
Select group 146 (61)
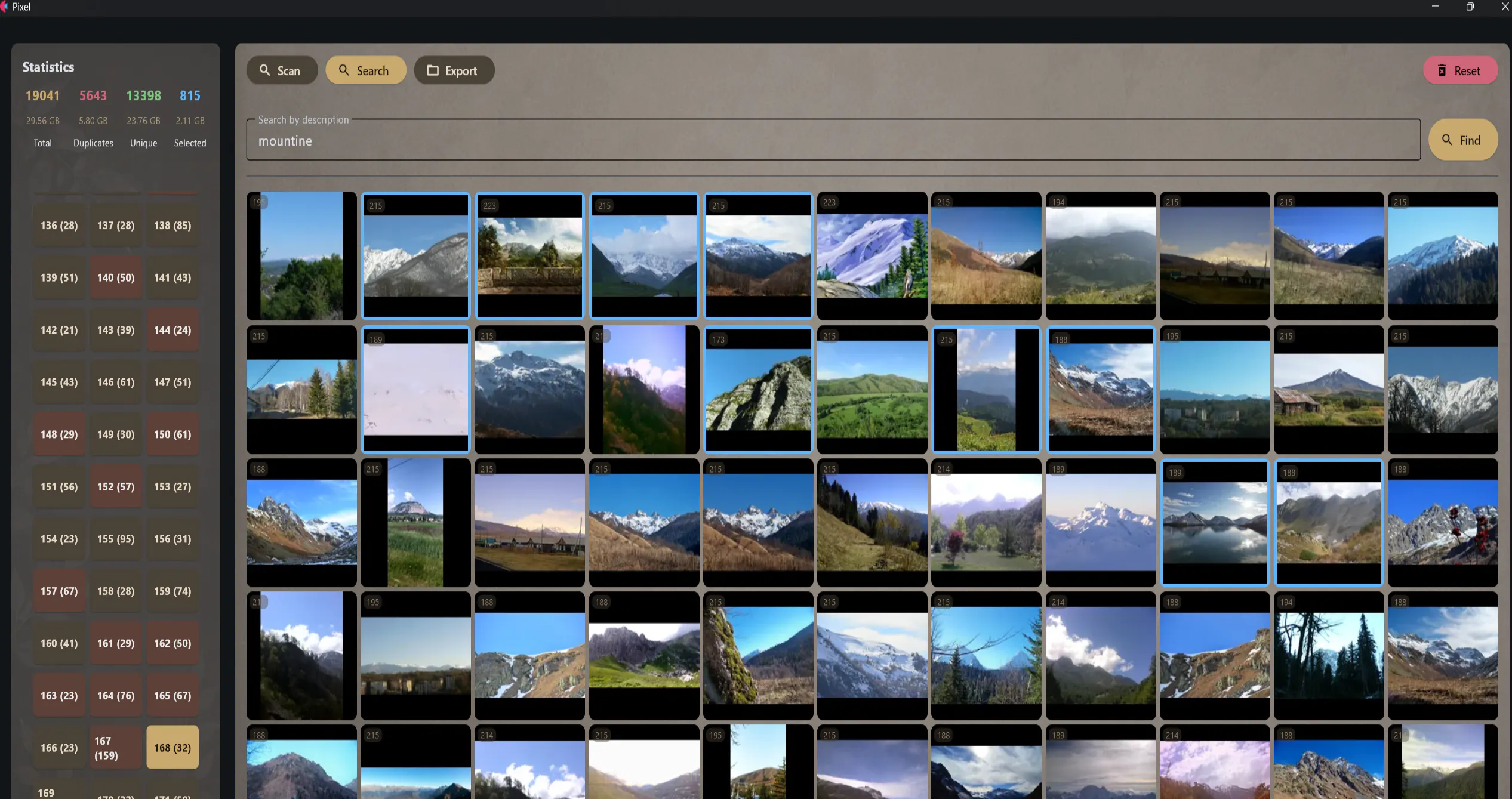click(116, 382)
